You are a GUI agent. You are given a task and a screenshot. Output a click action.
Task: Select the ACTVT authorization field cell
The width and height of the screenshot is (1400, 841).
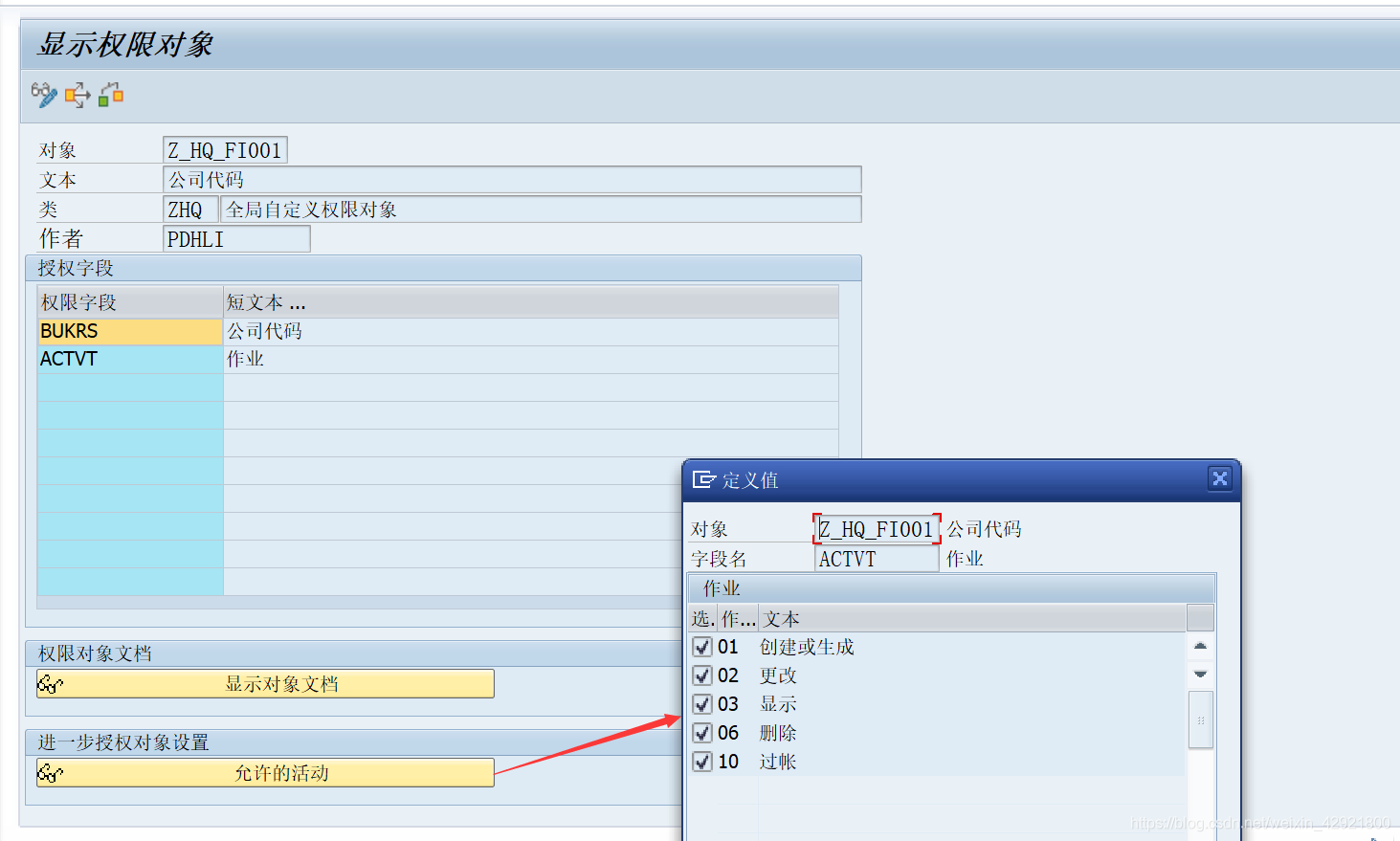click(130, 359)
